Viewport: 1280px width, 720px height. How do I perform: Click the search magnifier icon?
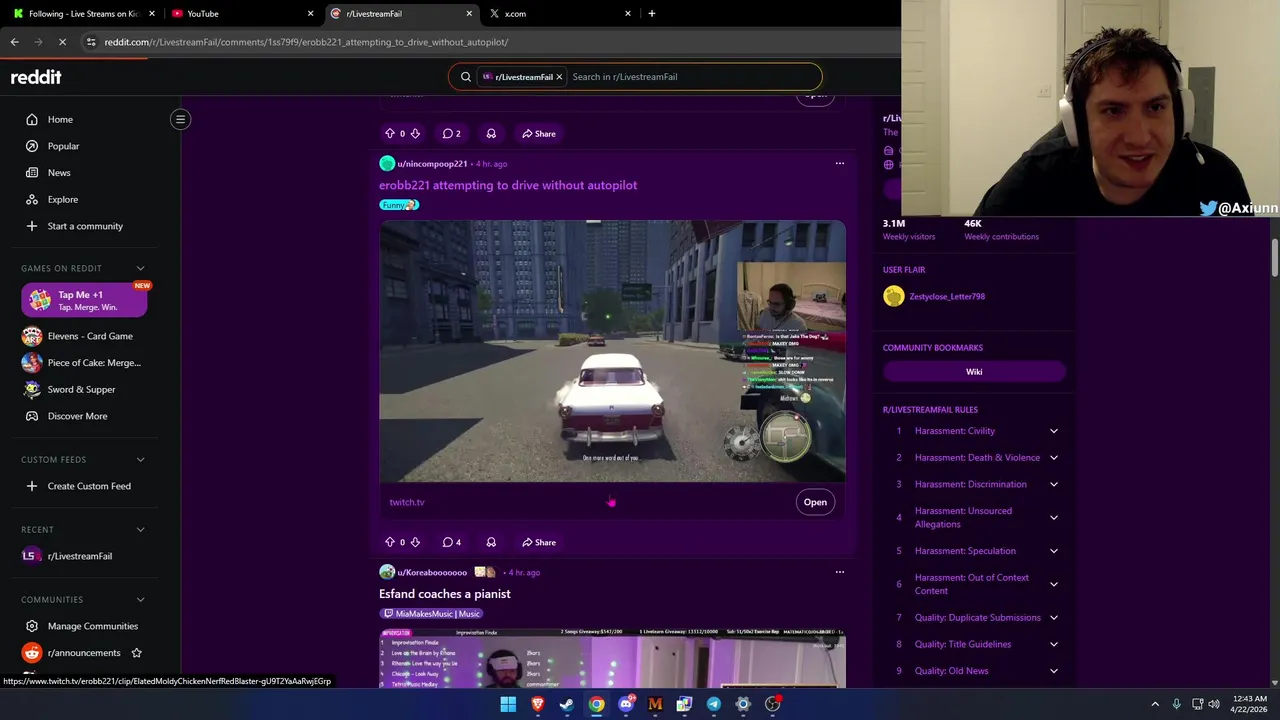click(465, 77)
